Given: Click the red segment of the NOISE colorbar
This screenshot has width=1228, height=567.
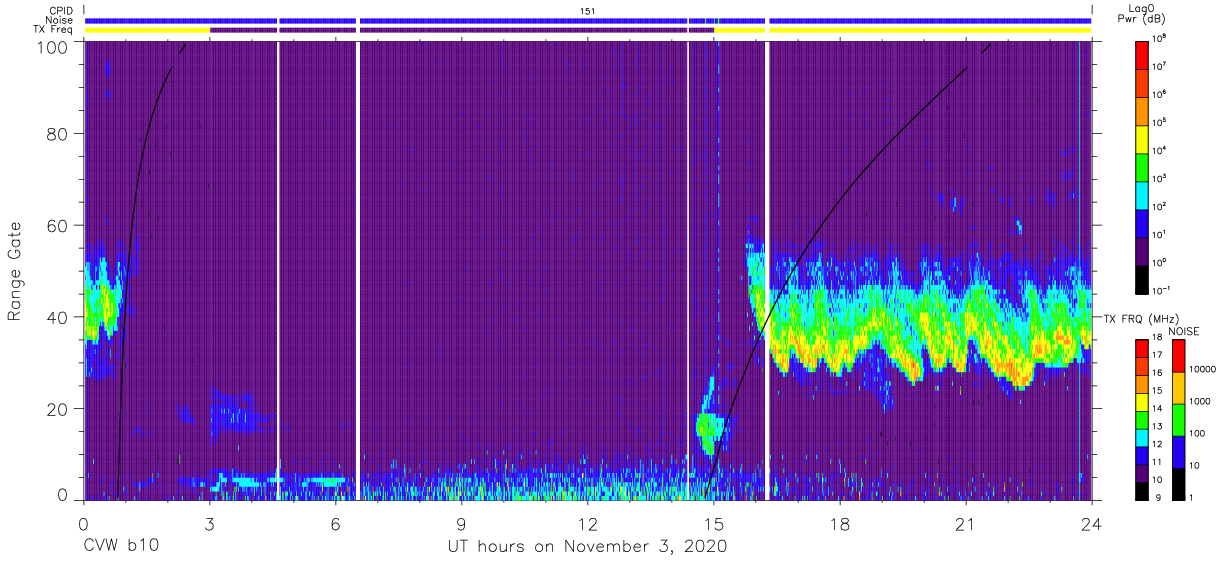Looking at the screenshot, I should coord(1177,356).
